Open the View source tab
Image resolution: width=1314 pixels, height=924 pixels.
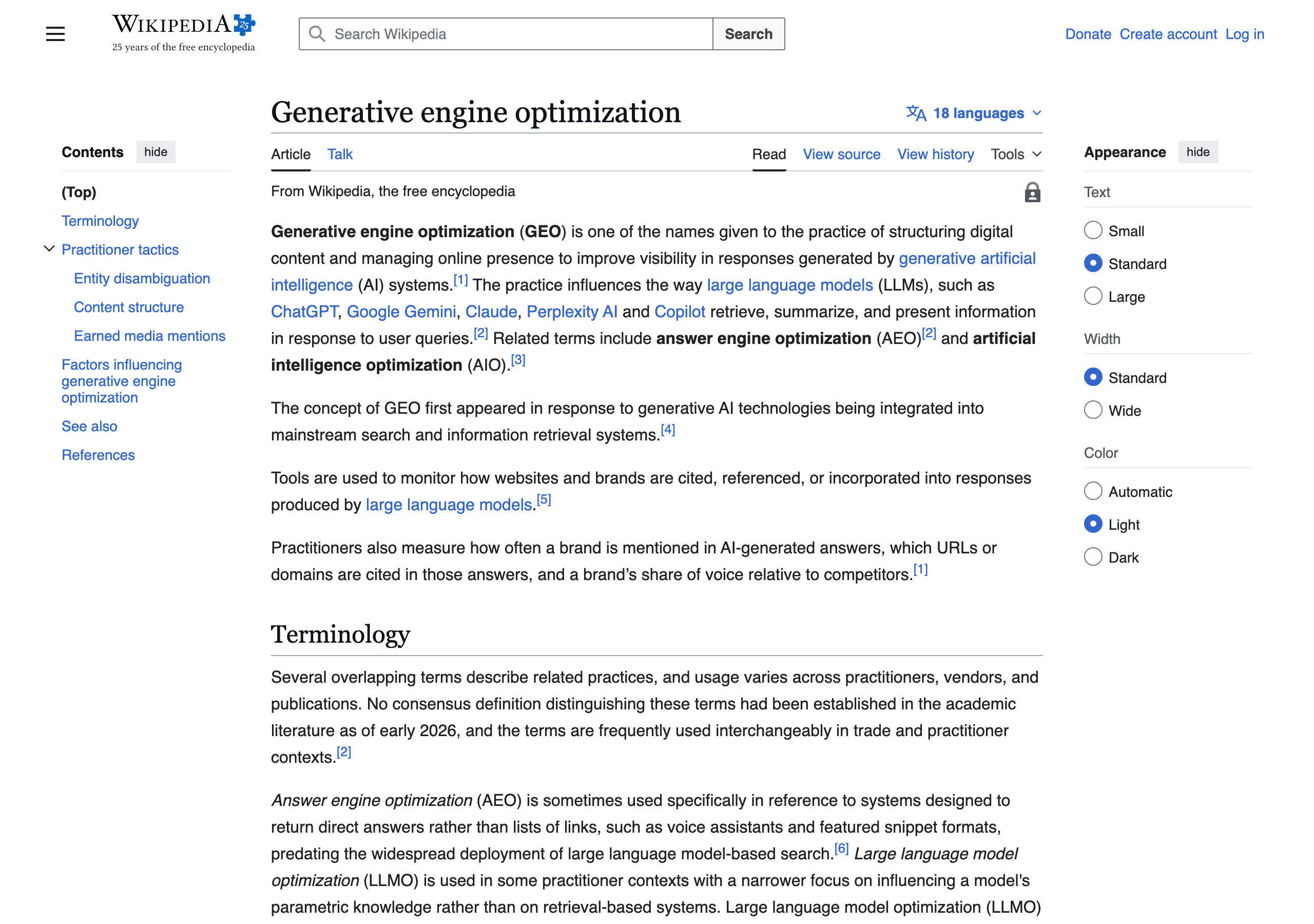coord(841,154)
